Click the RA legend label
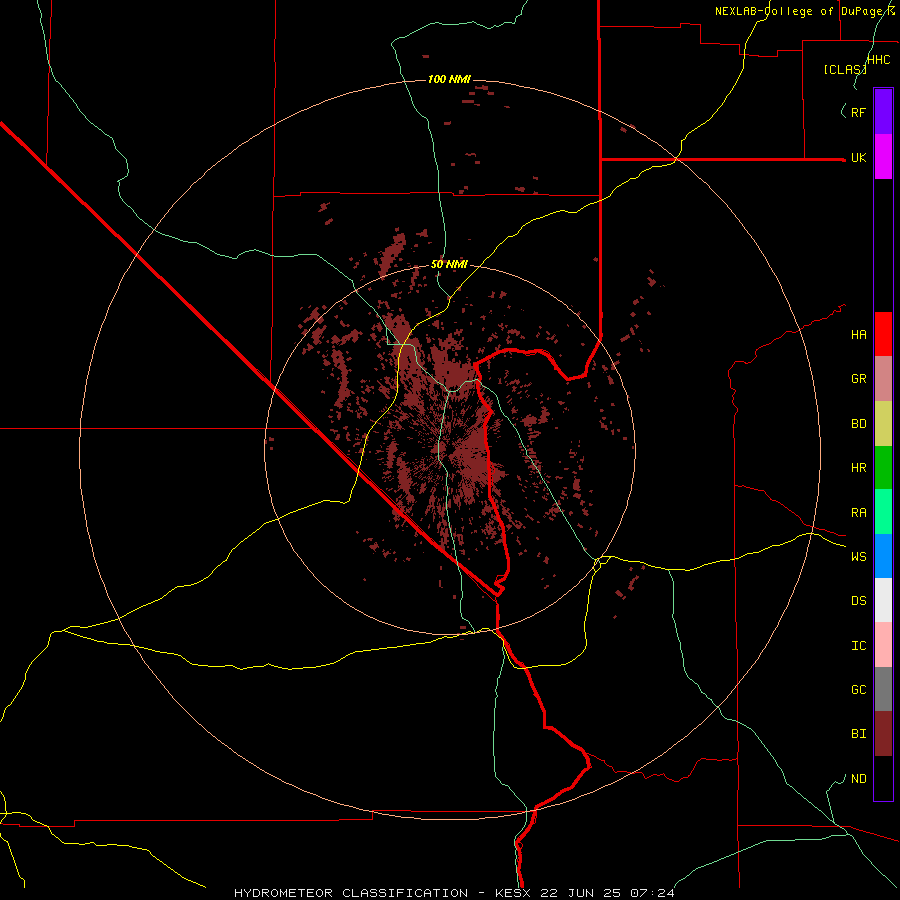The image size is (900, 900). click(858, 513)
